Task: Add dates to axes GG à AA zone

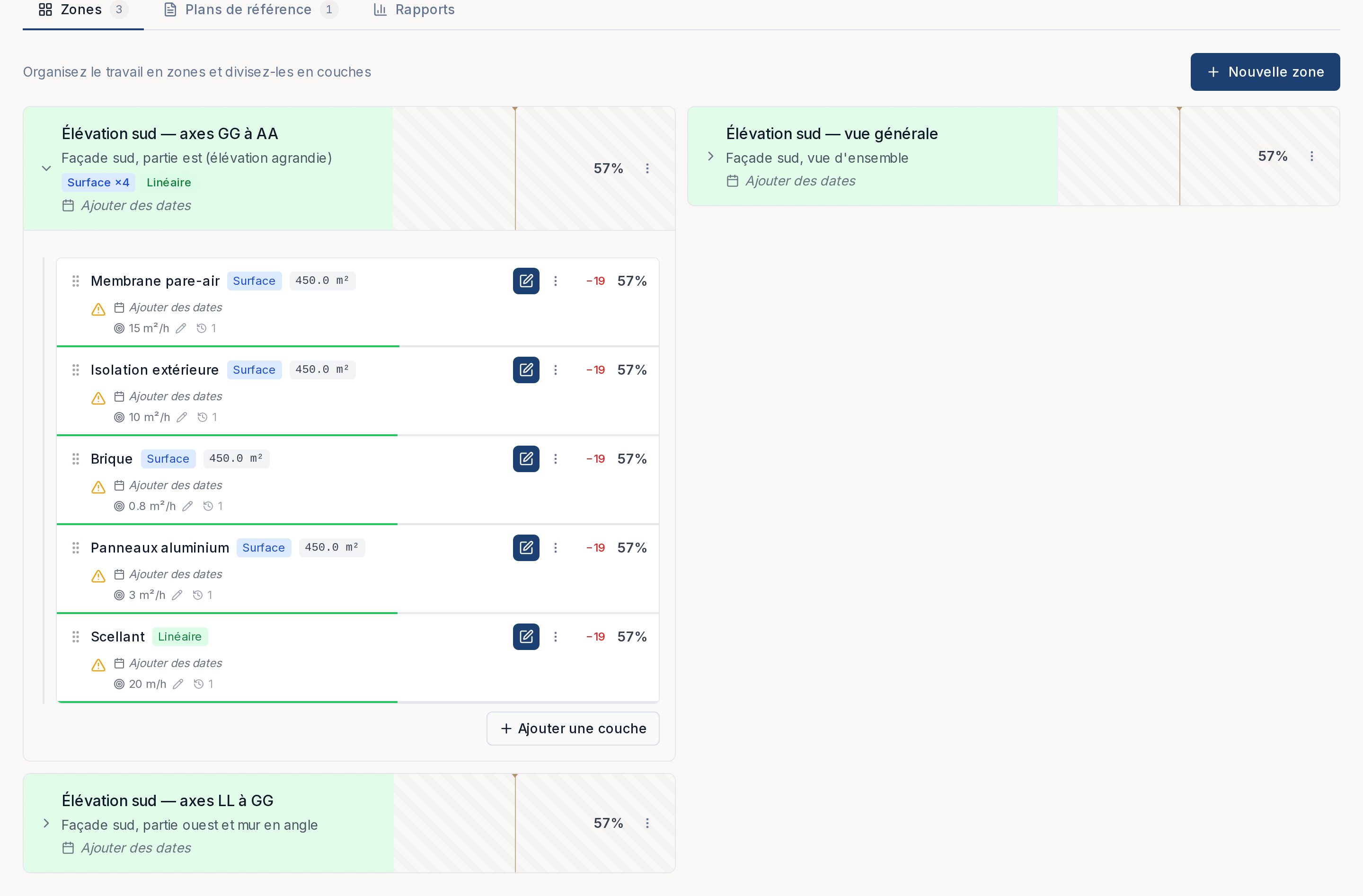Action: point(126,205)
